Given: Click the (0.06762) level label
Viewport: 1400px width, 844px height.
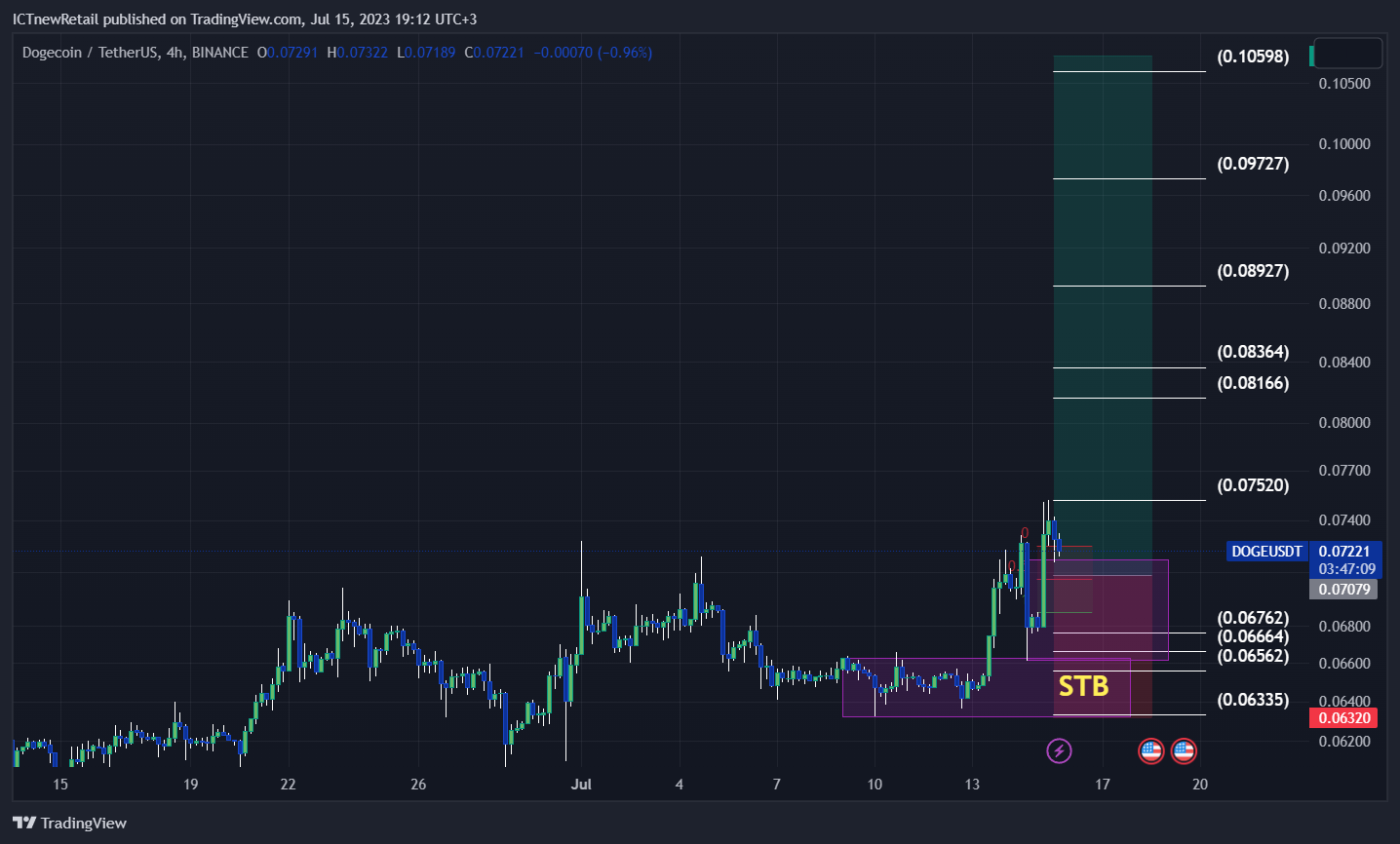Looking at the screenshot, I should pos(1253,618).
